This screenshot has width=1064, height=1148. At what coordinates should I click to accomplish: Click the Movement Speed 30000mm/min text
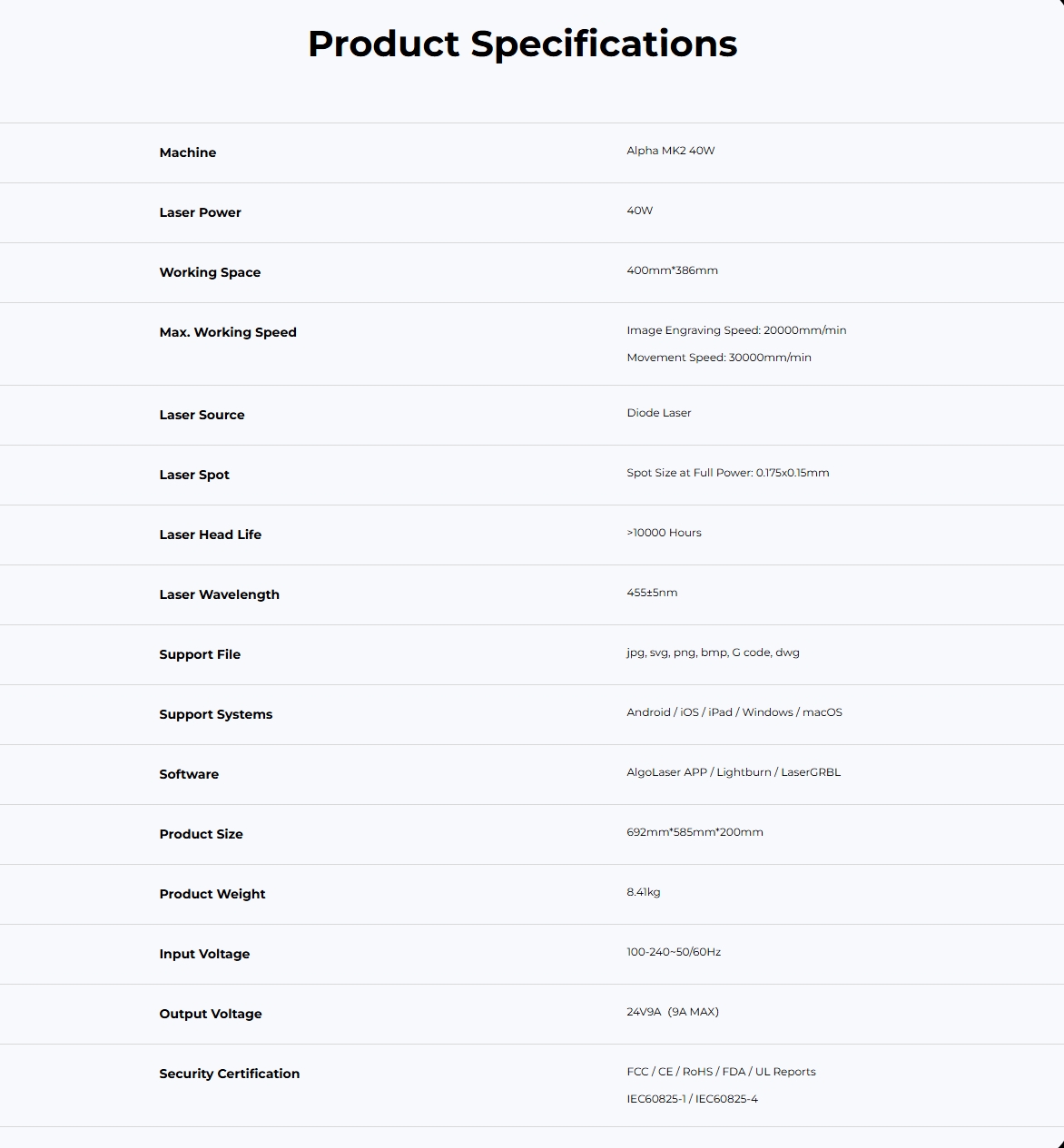pyautogui.click(x=719, y=358)
